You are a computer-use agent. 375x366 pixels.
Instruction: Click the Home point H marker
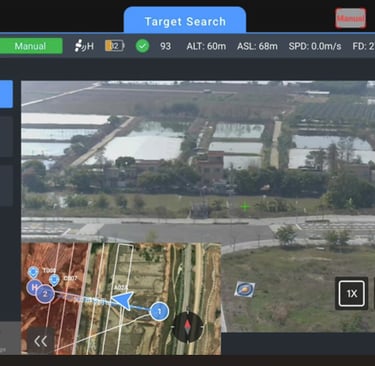tap(34, 287)
